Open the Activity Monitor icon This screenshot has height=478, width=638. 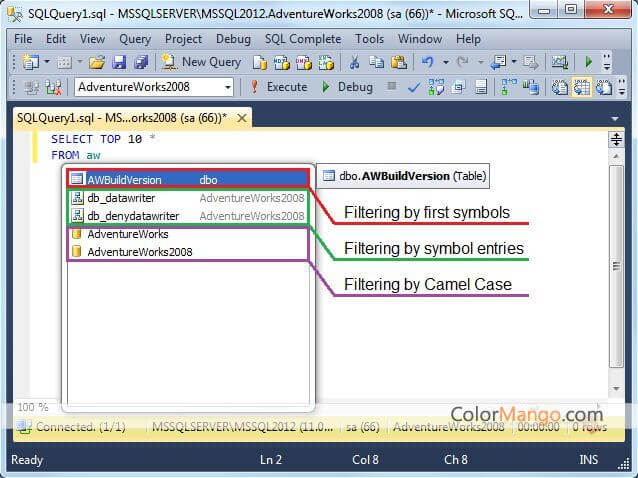[x=560, y=62]
